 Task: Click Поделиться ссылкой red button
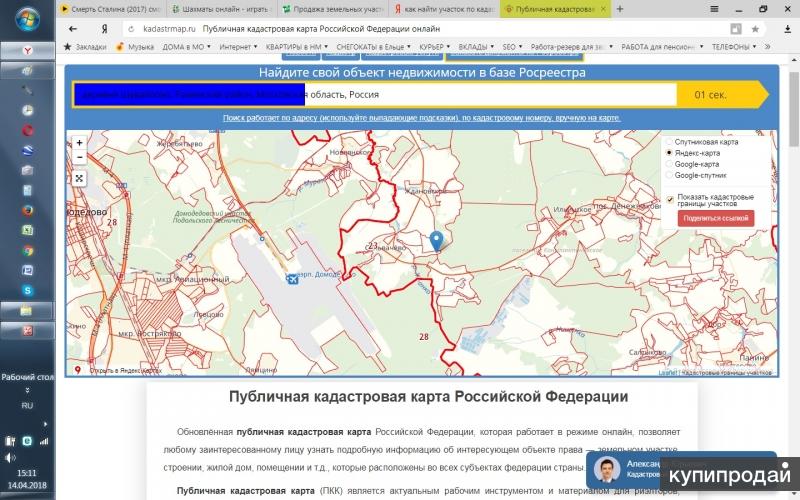pyautogui.click(x=715, y=218)
